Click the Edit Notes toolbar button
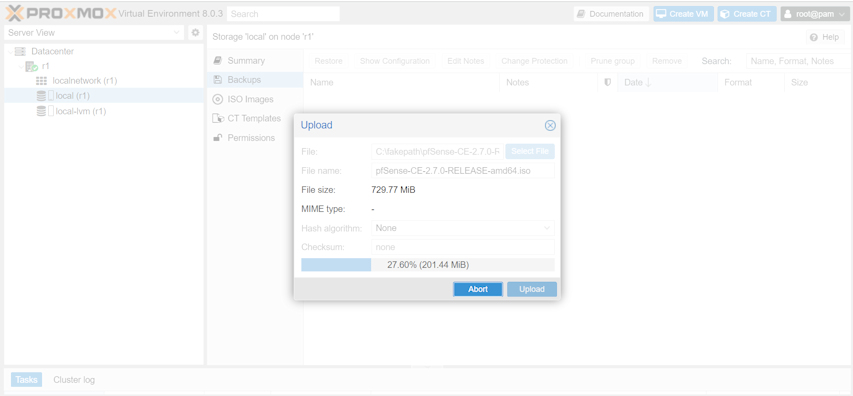Screen dimensions: 853x396 coord(466,61)
